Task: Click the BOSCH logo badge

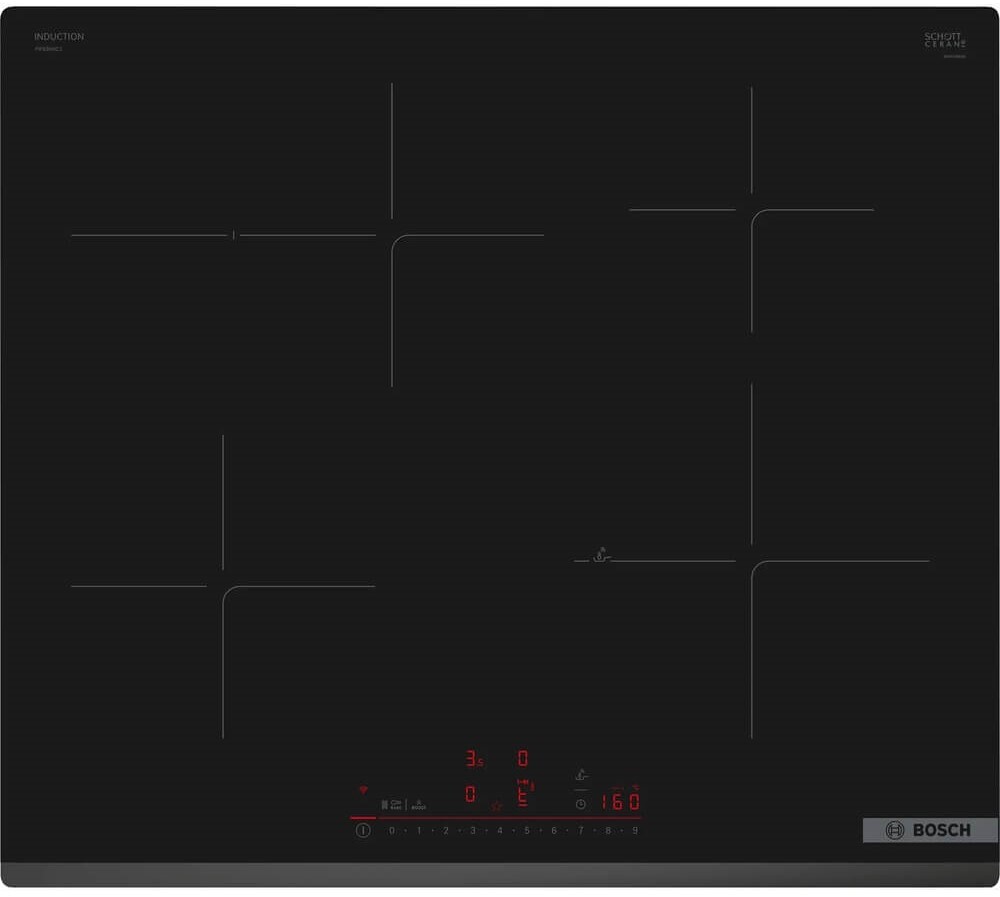Action: 930,830
